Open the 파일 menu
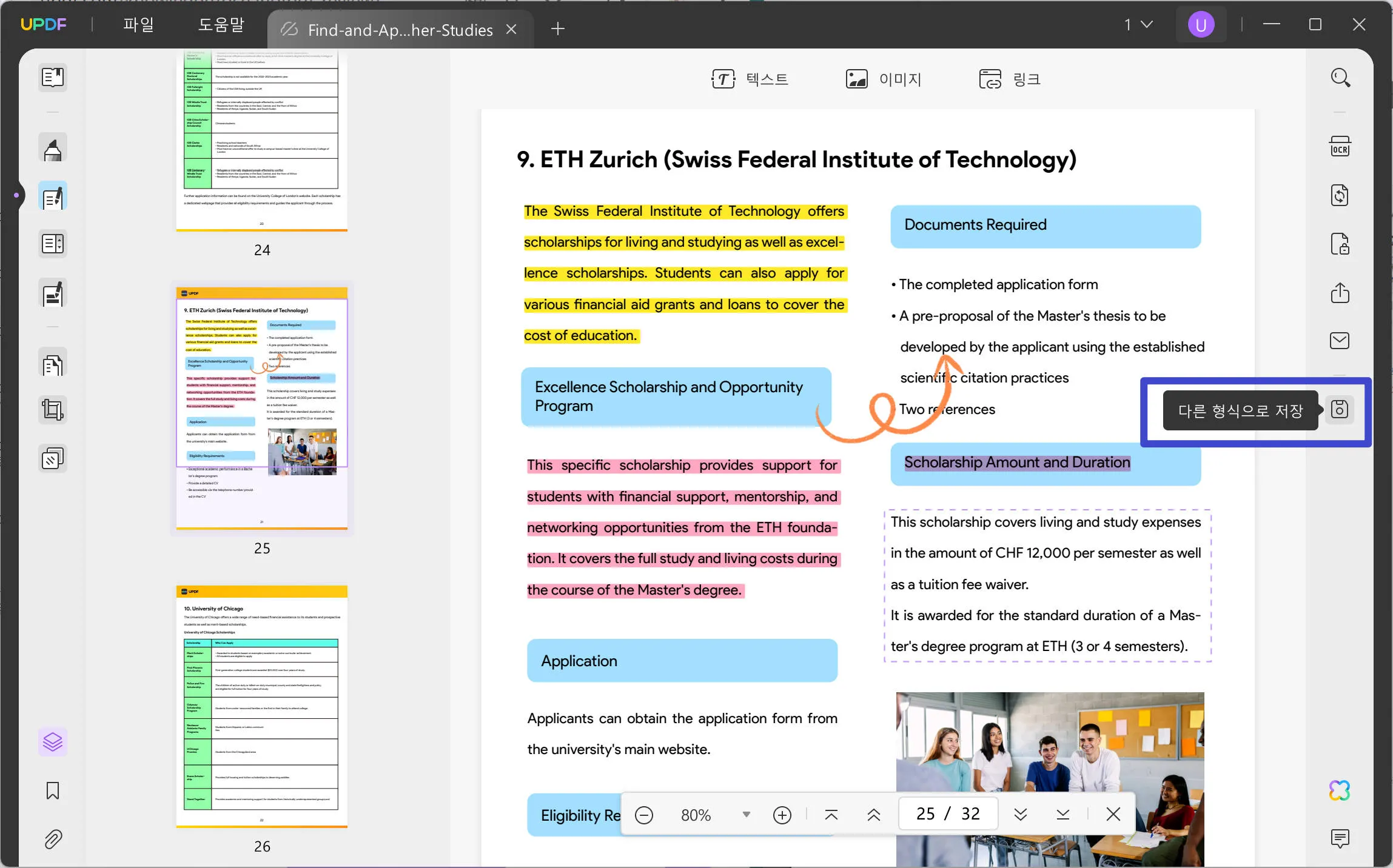The width and height of the screenshot is (1393, 868). (138, 25)
